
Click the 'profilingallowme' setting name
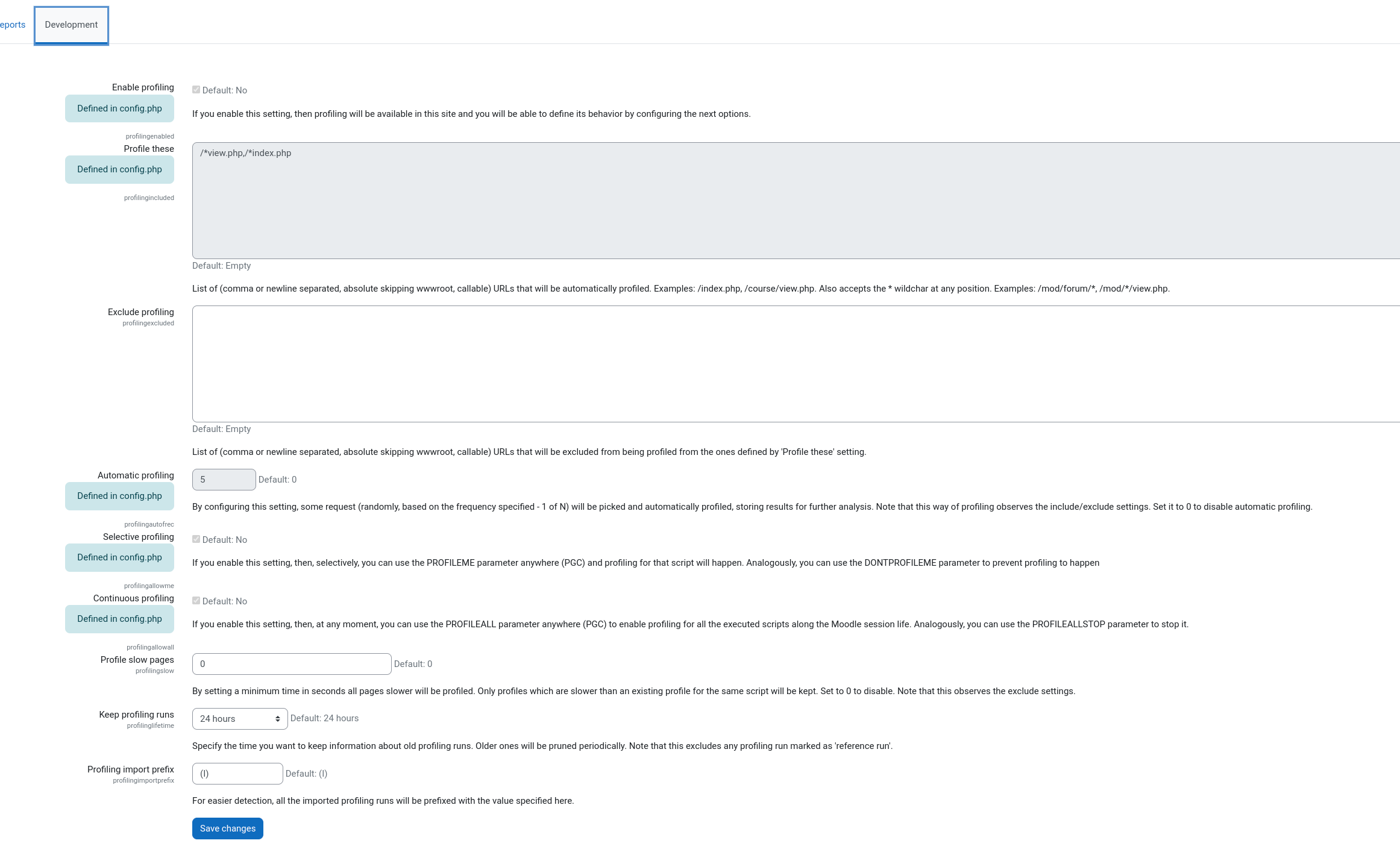(149, 586)
